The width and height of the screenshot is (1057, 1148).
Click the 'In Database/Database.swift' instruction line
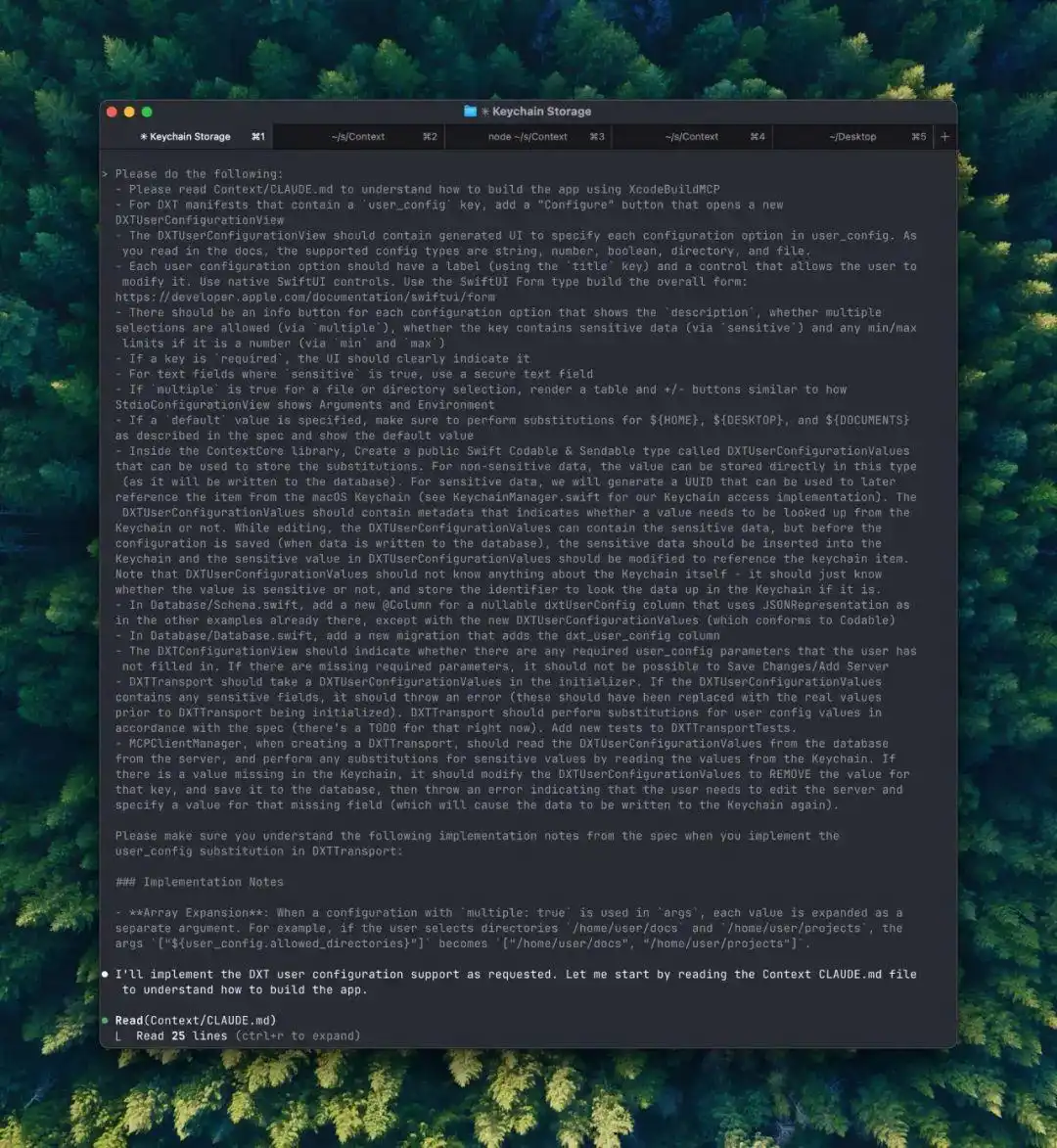point(418,635)
